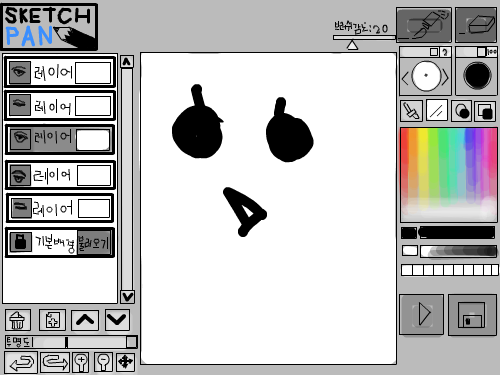Increase brush size with the right angle bracket

click(x=446, y=78)
